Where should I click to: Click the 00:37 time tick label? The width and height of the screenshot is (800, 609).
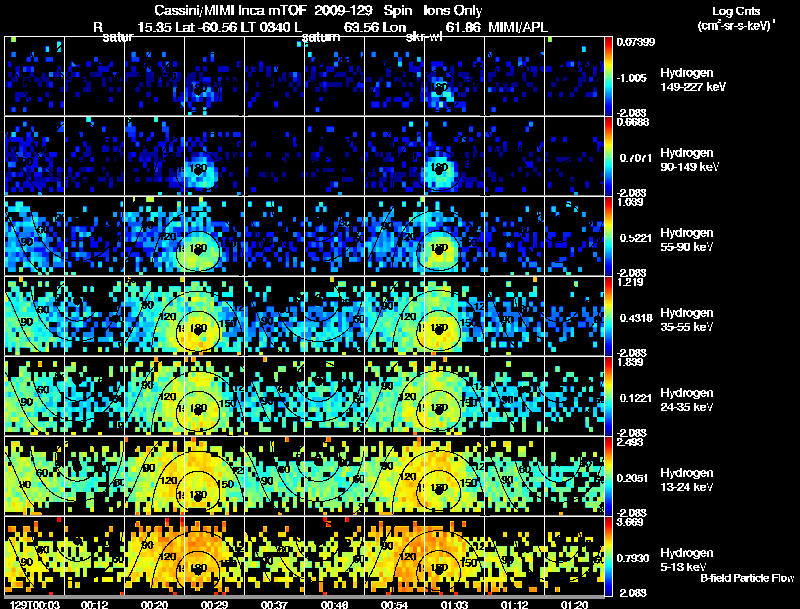(274, 605)
